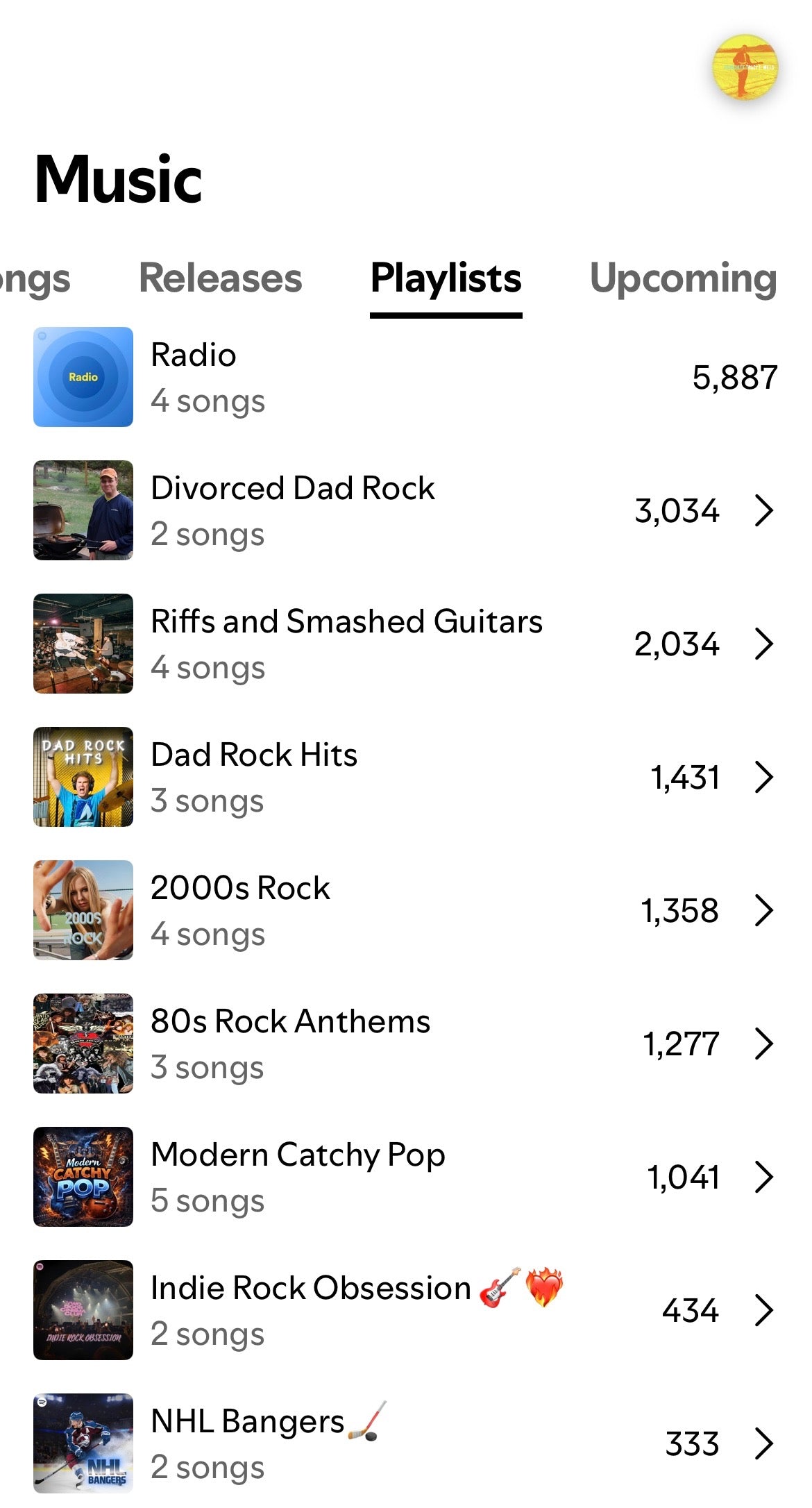Switch to the Releases tab
Image resolution: width=812 pixels, height=1508 pixels.
point(221,278)
